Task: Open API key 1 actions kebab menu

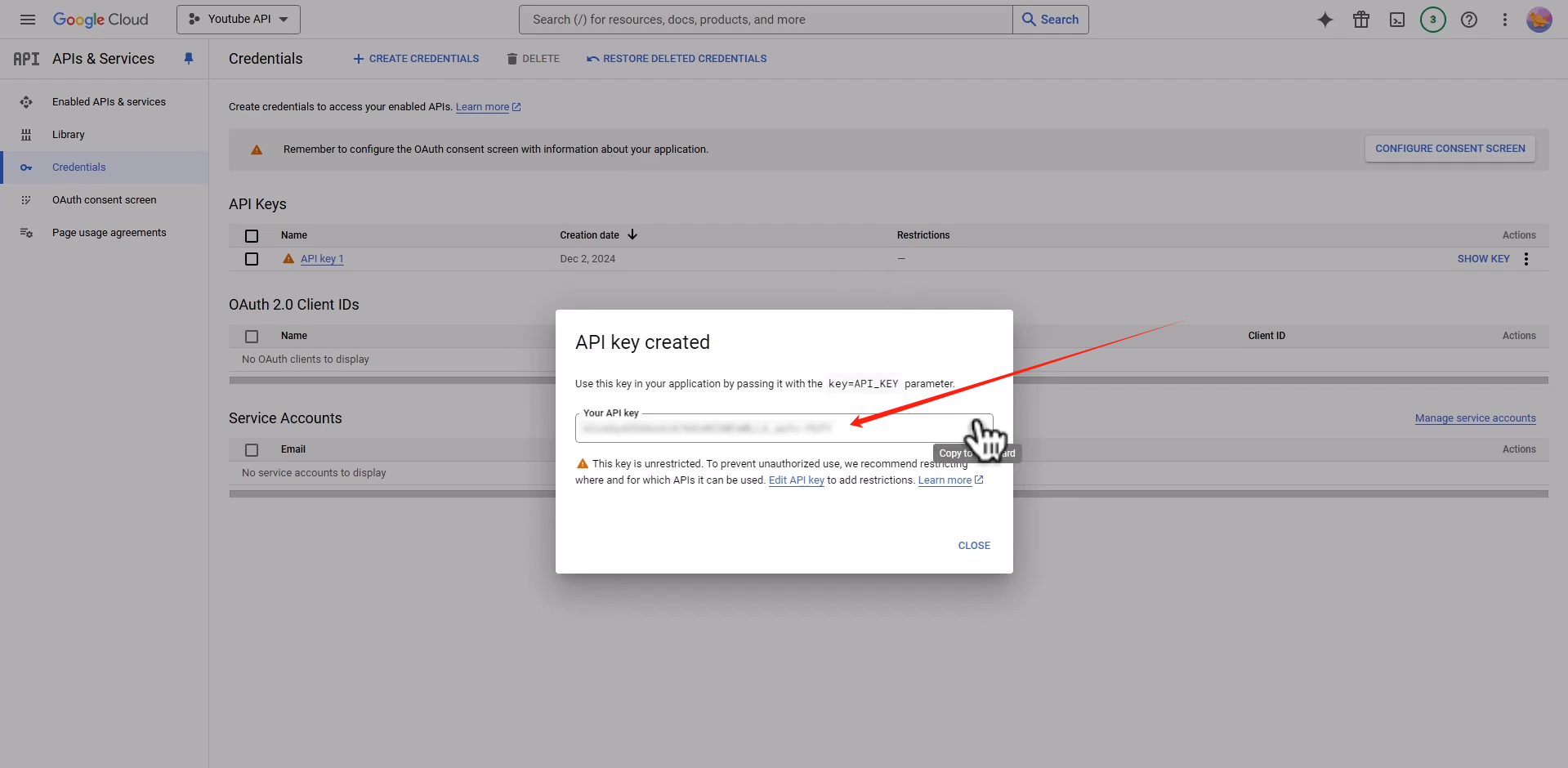Action: [x=1526, y=259]
